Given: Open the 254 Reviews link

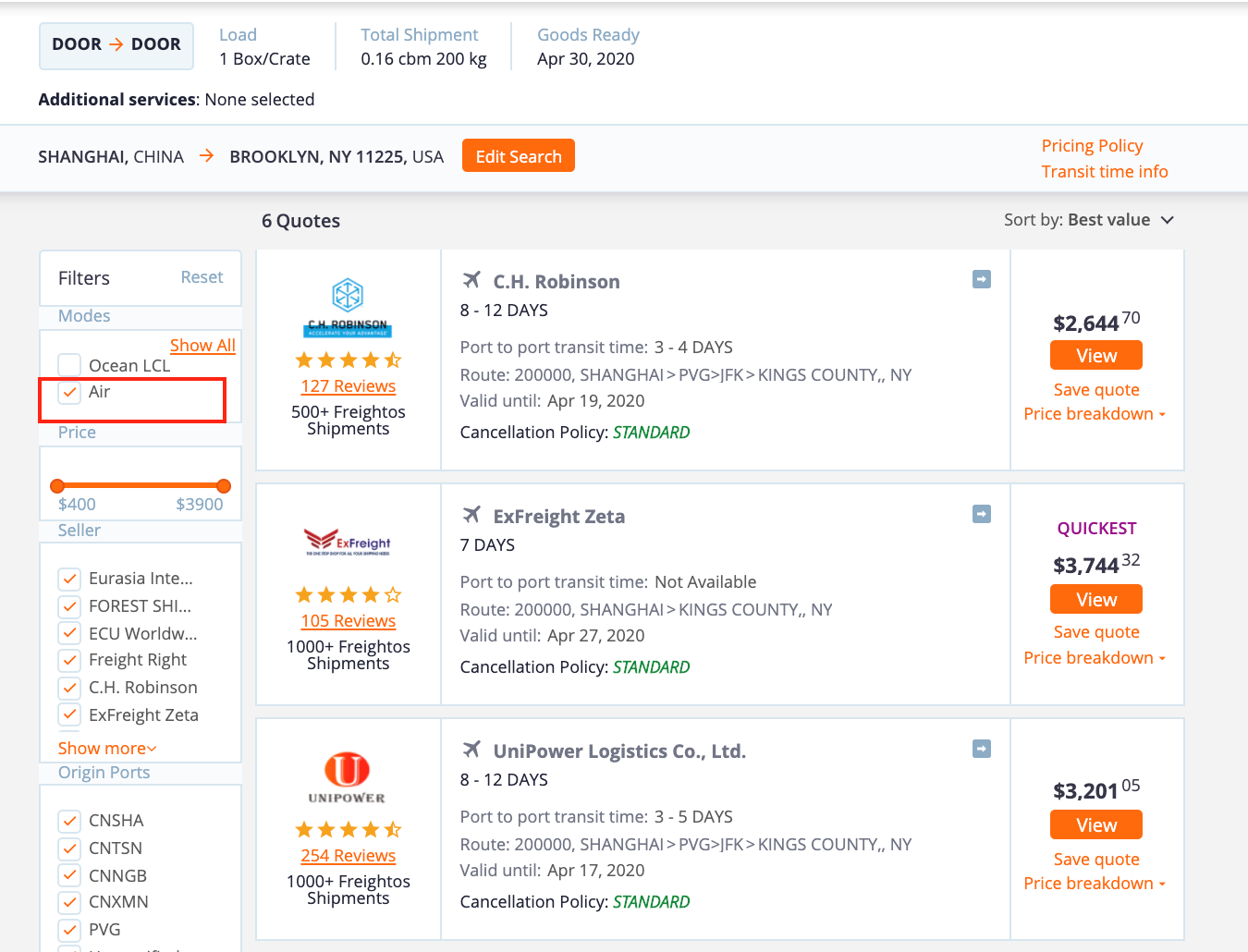Looking at the screenshot, I should coord(348,856).
